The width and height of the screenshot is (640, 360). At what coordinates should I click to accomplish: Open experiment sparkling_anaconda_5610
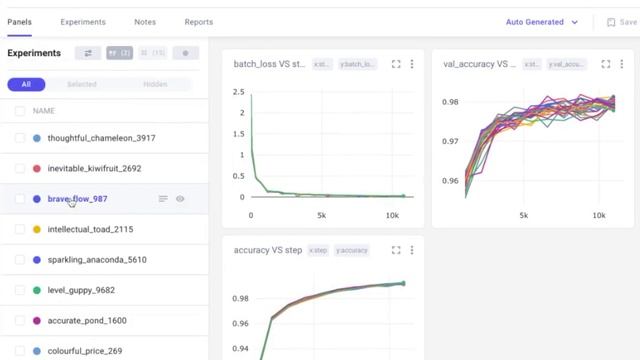coord(97,260)
